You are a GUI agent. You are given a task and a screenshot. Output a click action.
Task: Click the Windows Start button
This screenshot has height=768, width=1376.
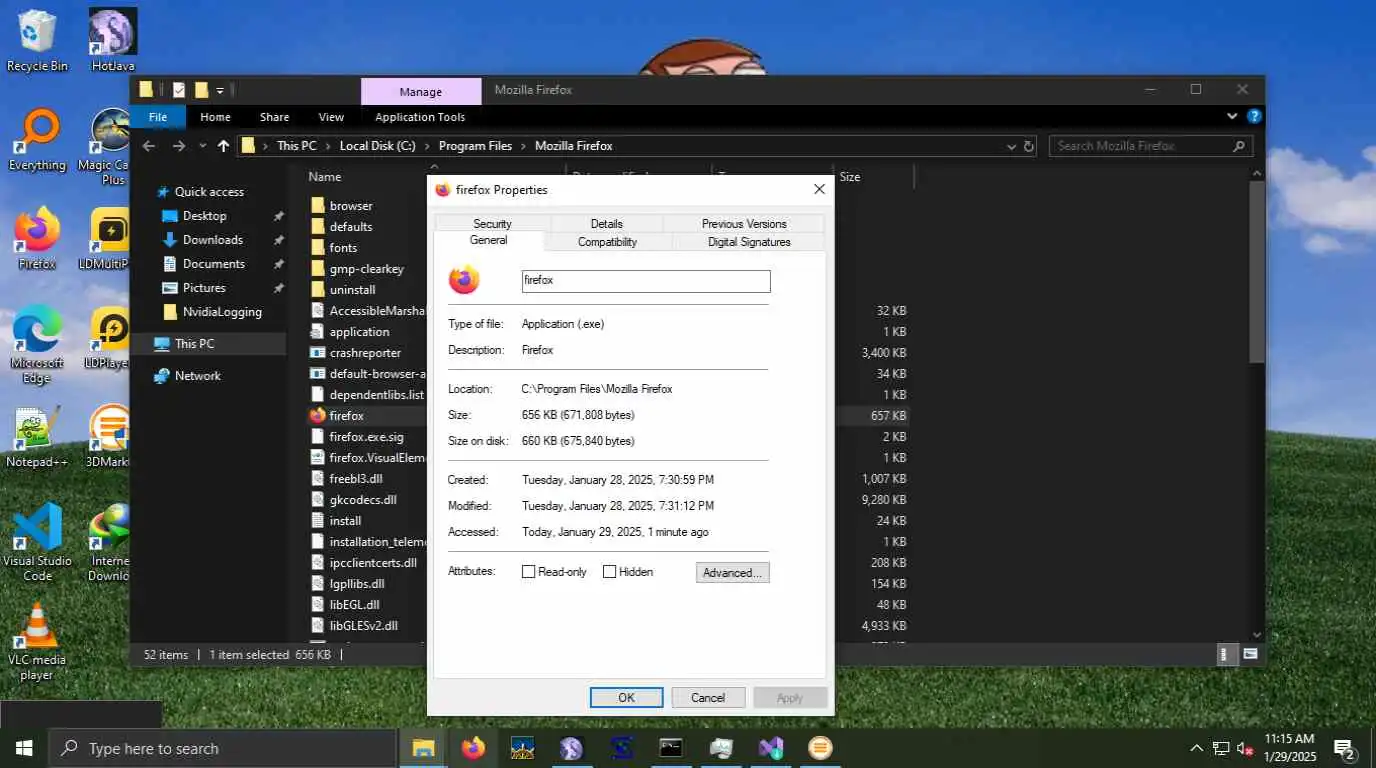pos(24,748)
